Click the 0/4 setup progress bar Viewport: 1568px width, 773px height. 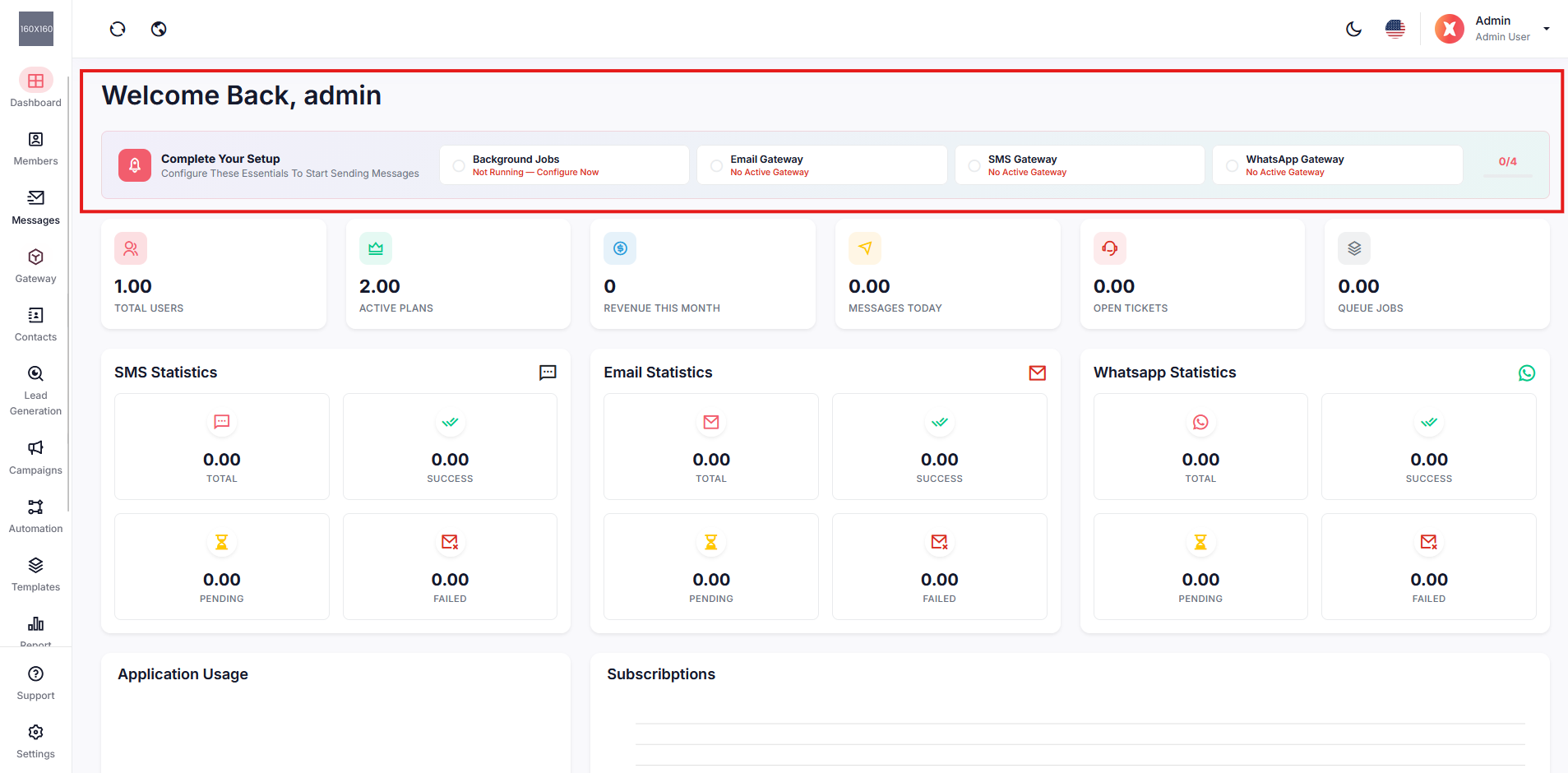point(1507,175)
